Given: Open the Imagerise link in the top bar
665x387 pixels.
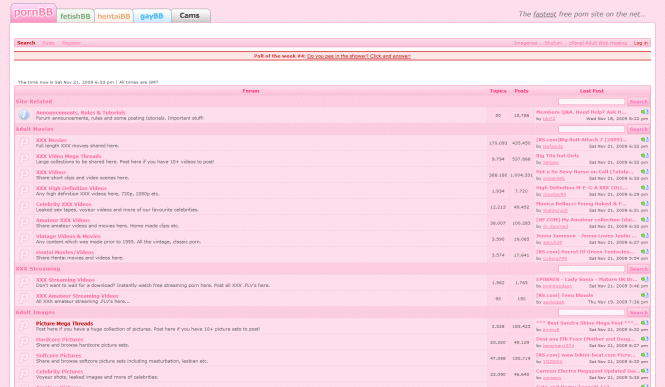Looking at the screenshot, I should pos(525,43).
